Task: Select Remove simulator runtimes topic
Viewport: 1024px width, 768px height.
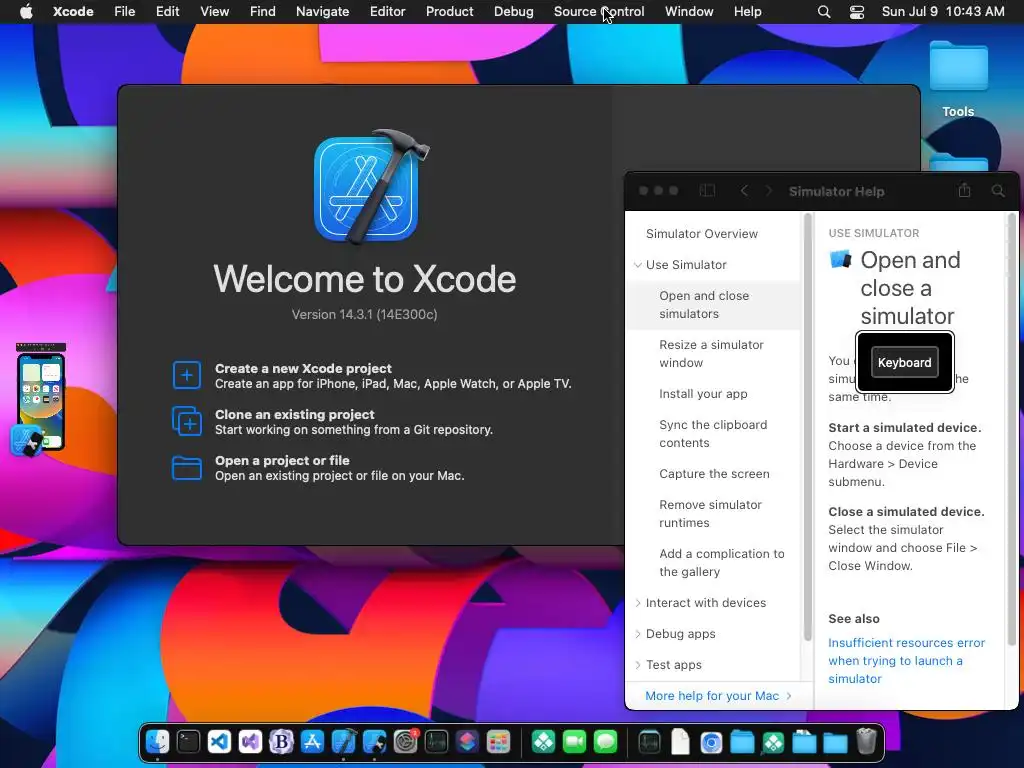Action: click(x=711, y=514)
